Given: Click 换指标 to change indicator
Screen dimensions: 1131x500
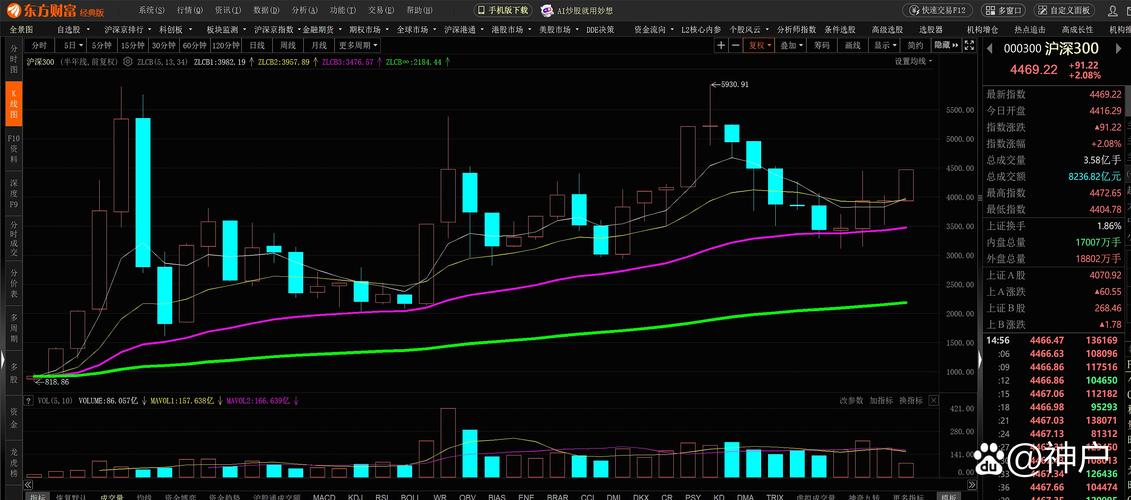Looking at the screenshot, I should (x=911, y=400).
